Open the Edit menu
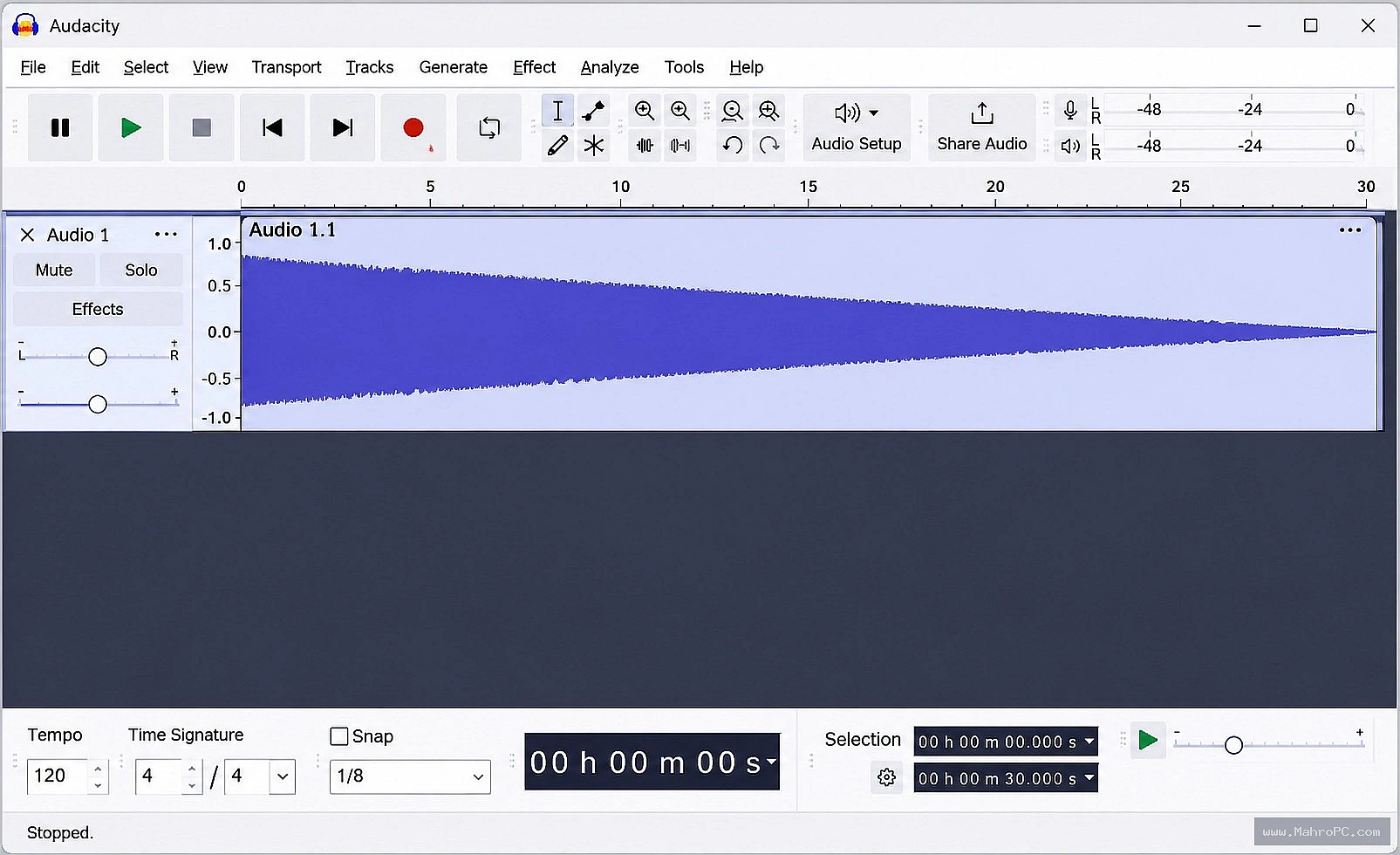1400x855 pixels. click(85, 67)
